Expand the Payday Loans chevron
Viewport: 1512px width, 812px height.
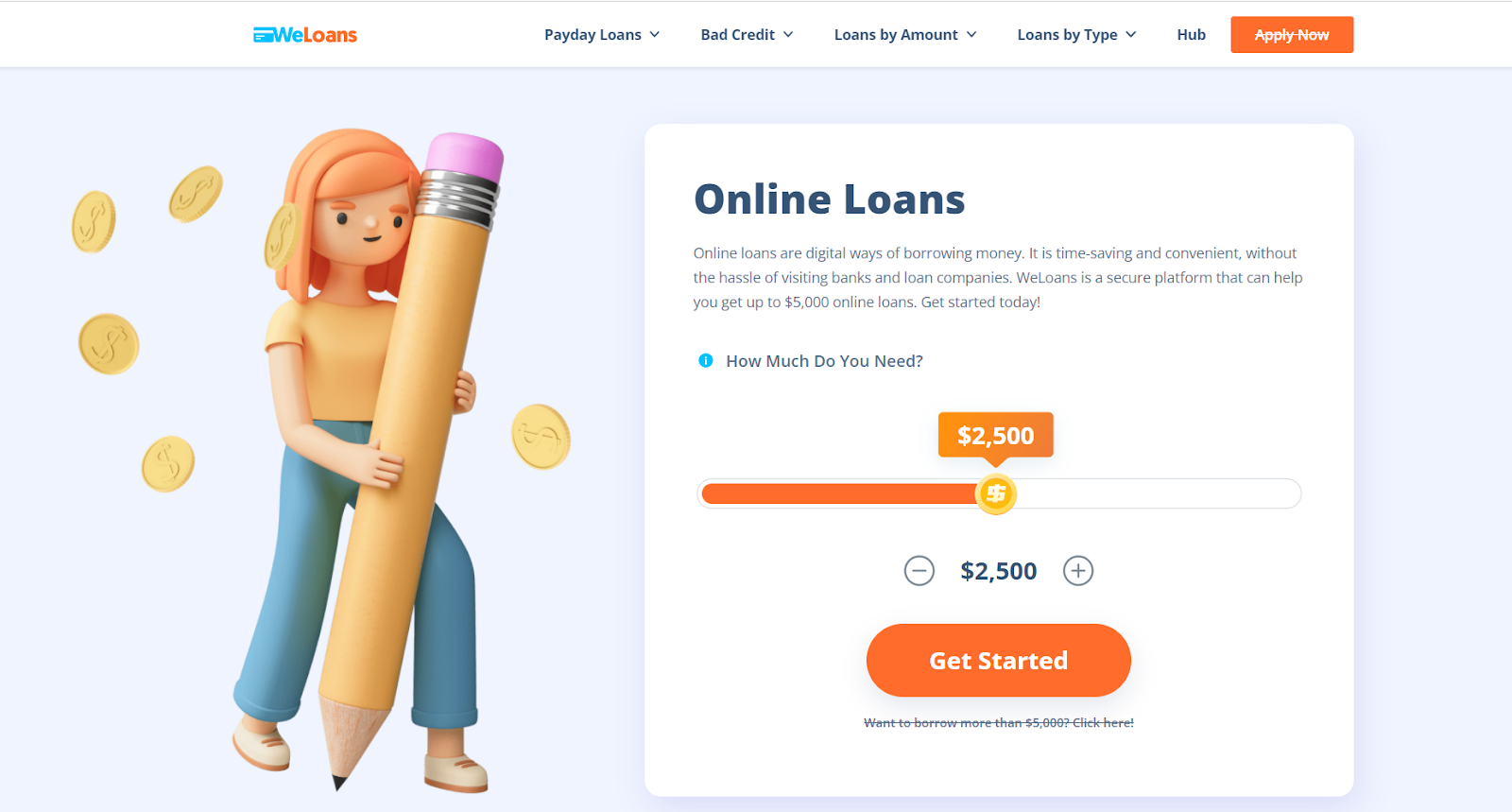pyautogui.click(x=654, y=35)
